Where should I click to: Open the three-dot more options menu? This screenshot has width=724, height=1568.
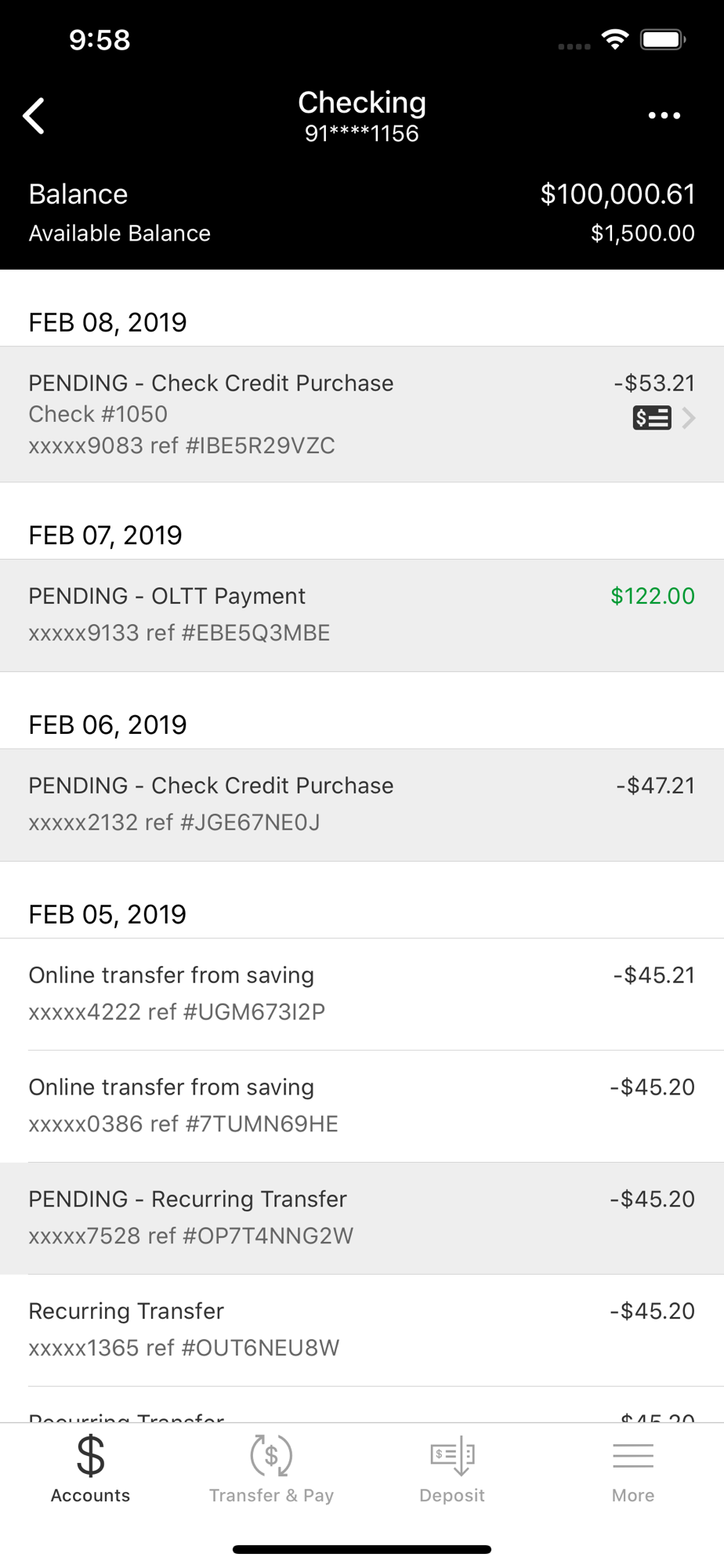pos(664,116)
